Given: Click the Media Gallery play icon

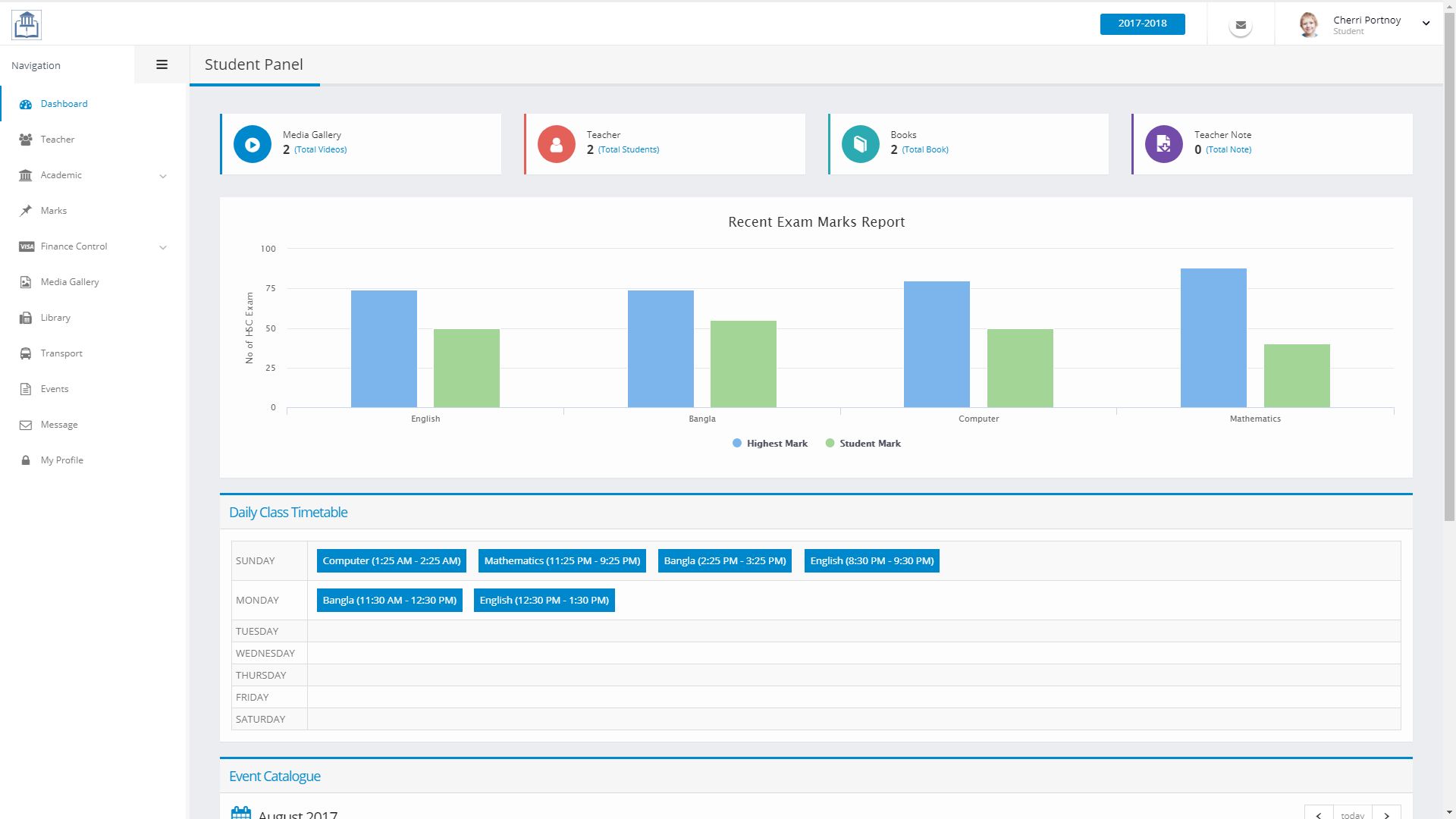Looking at the screenshot, I should point(253,144).
